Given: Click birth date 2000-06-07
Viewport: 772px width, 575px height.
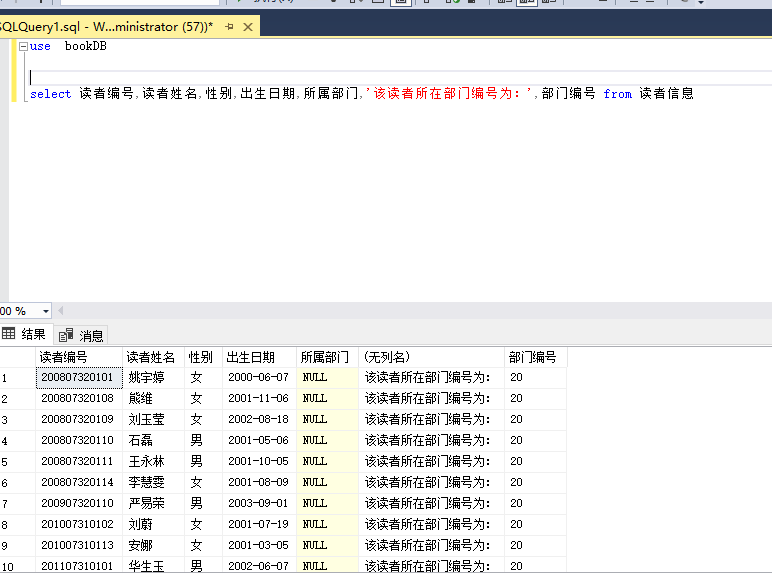Looking at the screenshot, I should [x=258, y=378].
